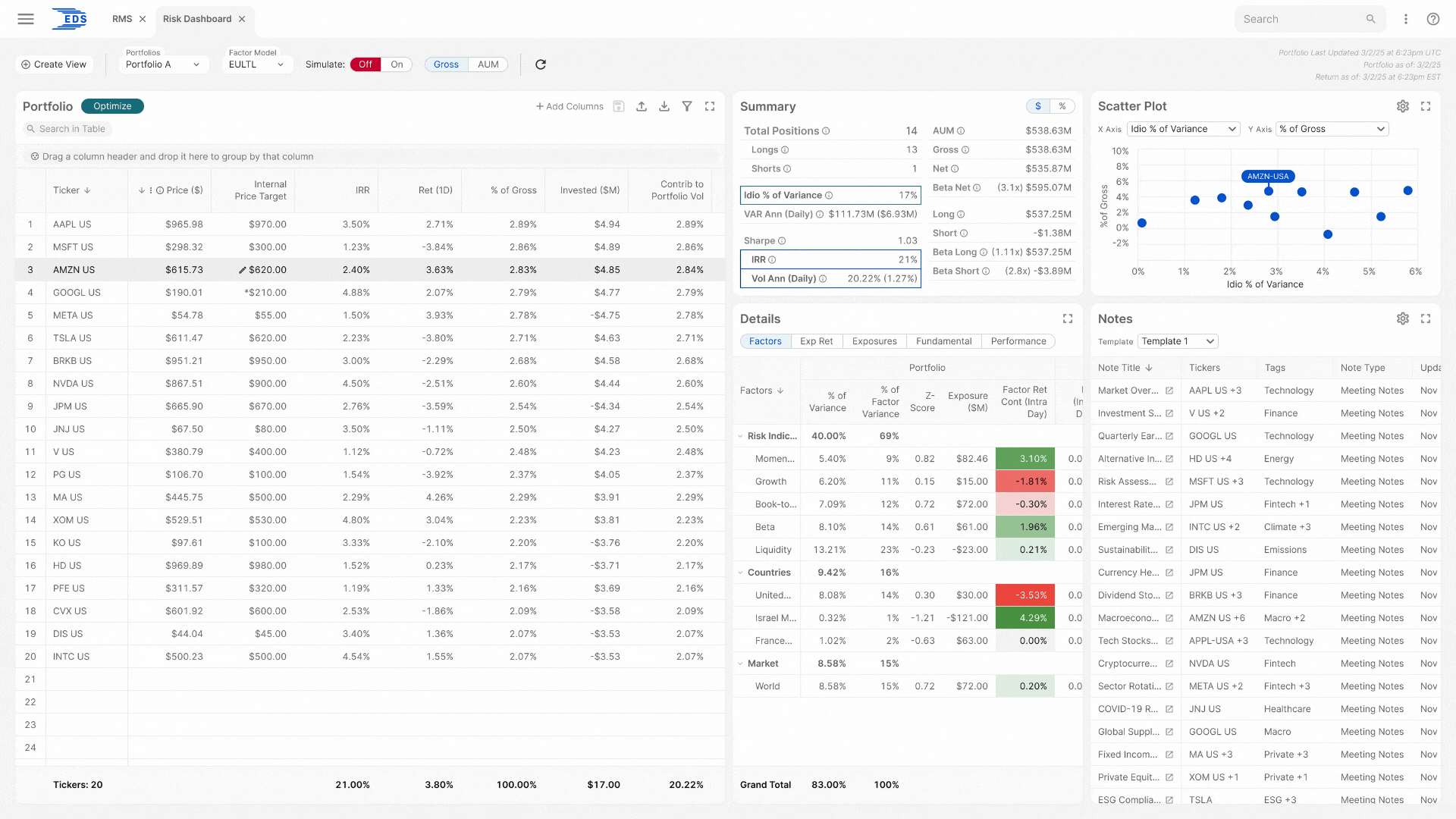Open the X Axis dropdown in Scatter Plot
1456x819 pixels.
1183,129
